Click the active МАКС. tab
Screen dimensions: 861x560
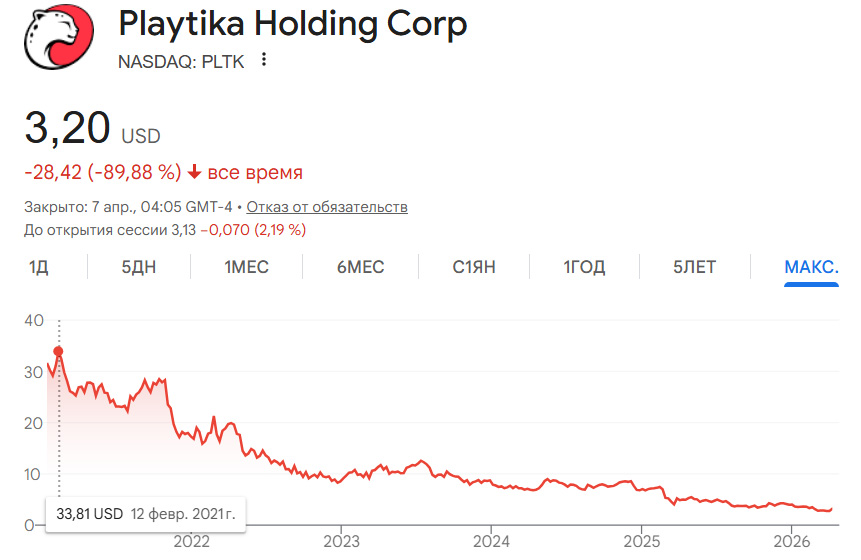tap(811, 267)
